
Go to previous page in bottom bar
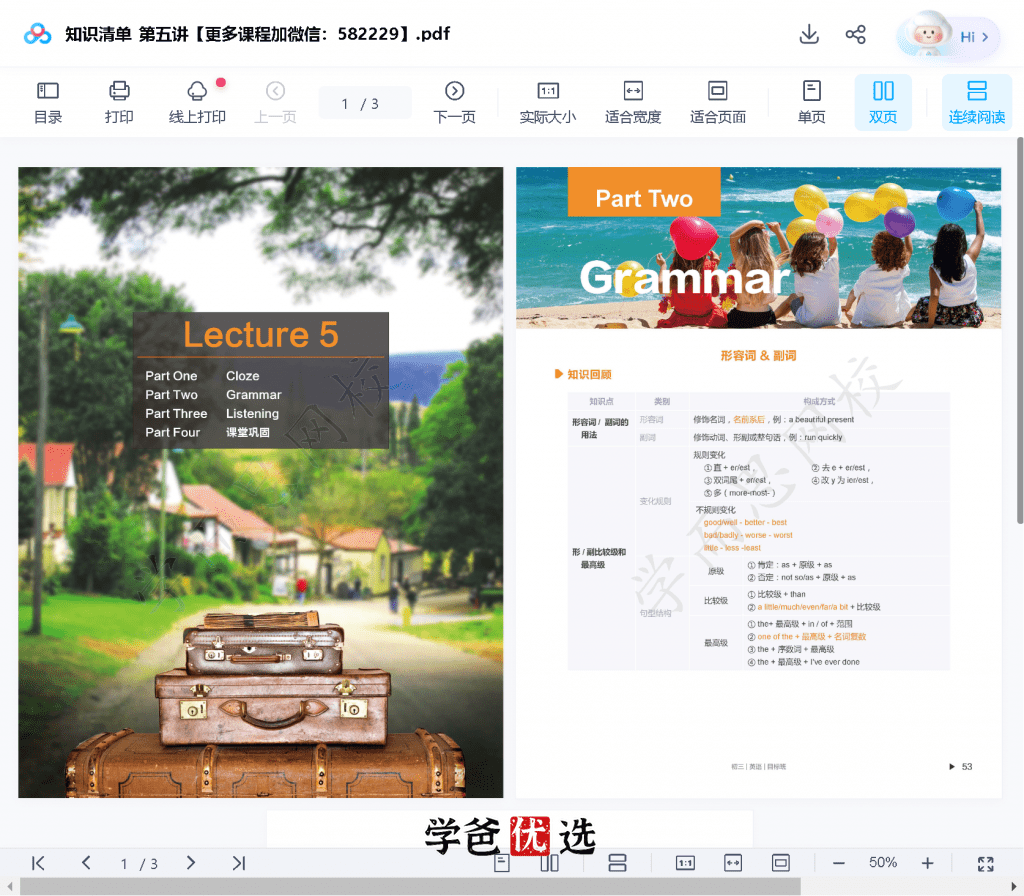pyautogui.click(x=86, y=863)
